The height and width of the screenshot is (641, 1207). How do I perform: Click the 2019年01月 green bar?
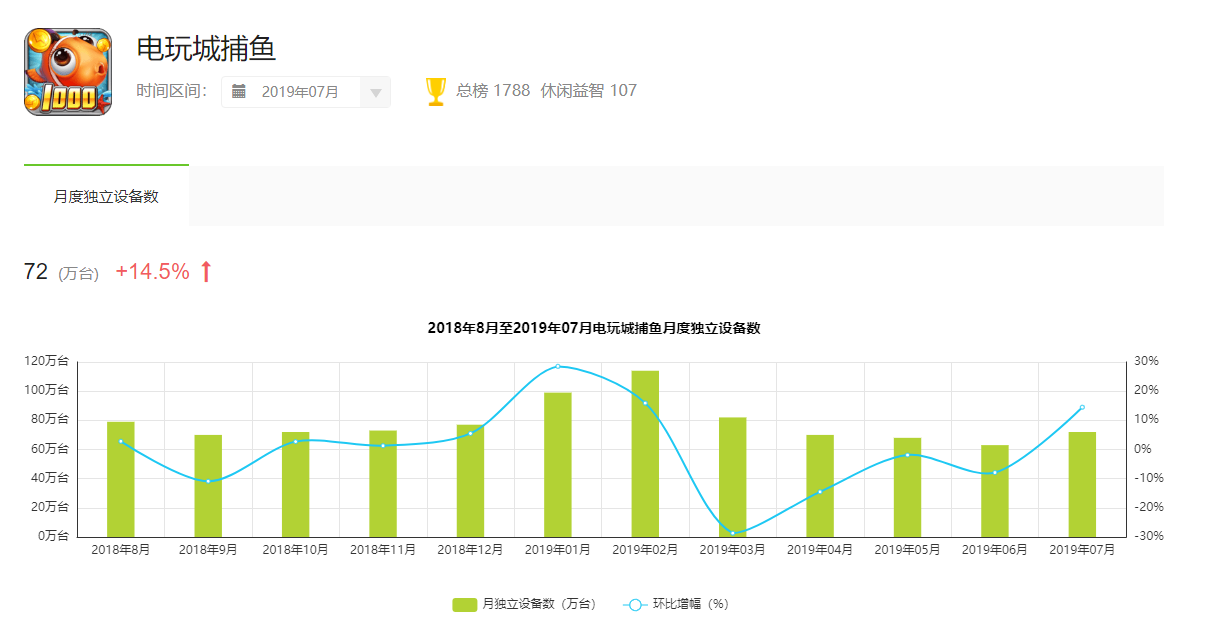click(558, 465)
